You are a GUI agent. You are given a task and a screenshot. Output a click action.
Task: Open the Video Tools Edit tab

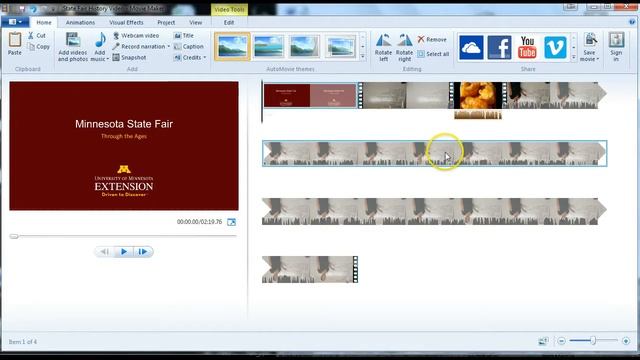[x=229, y=22]
